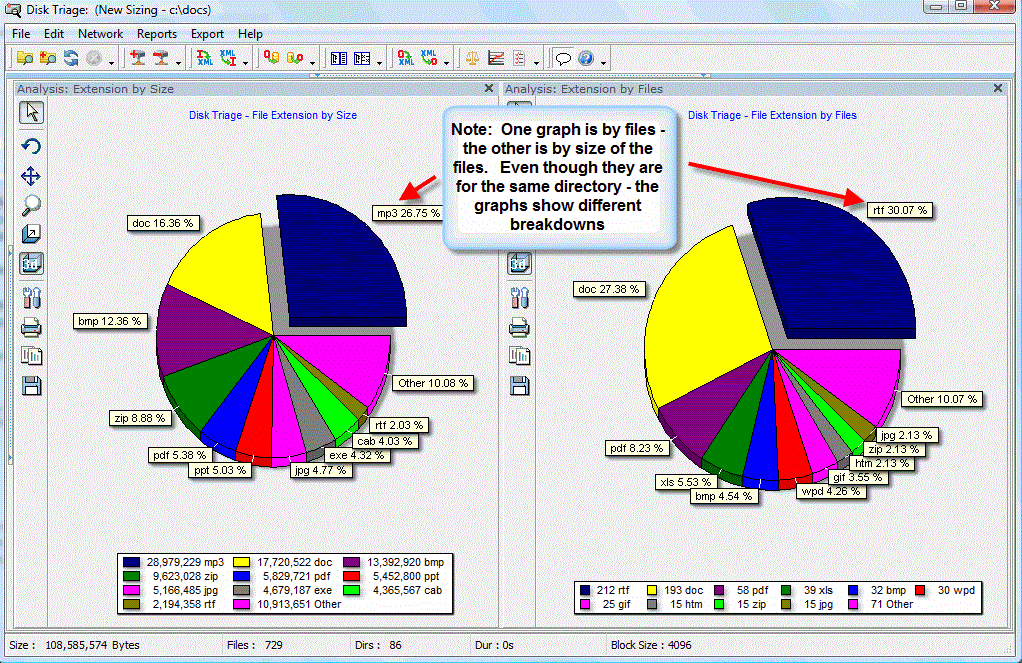Save the left analysis chart

[31, 385]
